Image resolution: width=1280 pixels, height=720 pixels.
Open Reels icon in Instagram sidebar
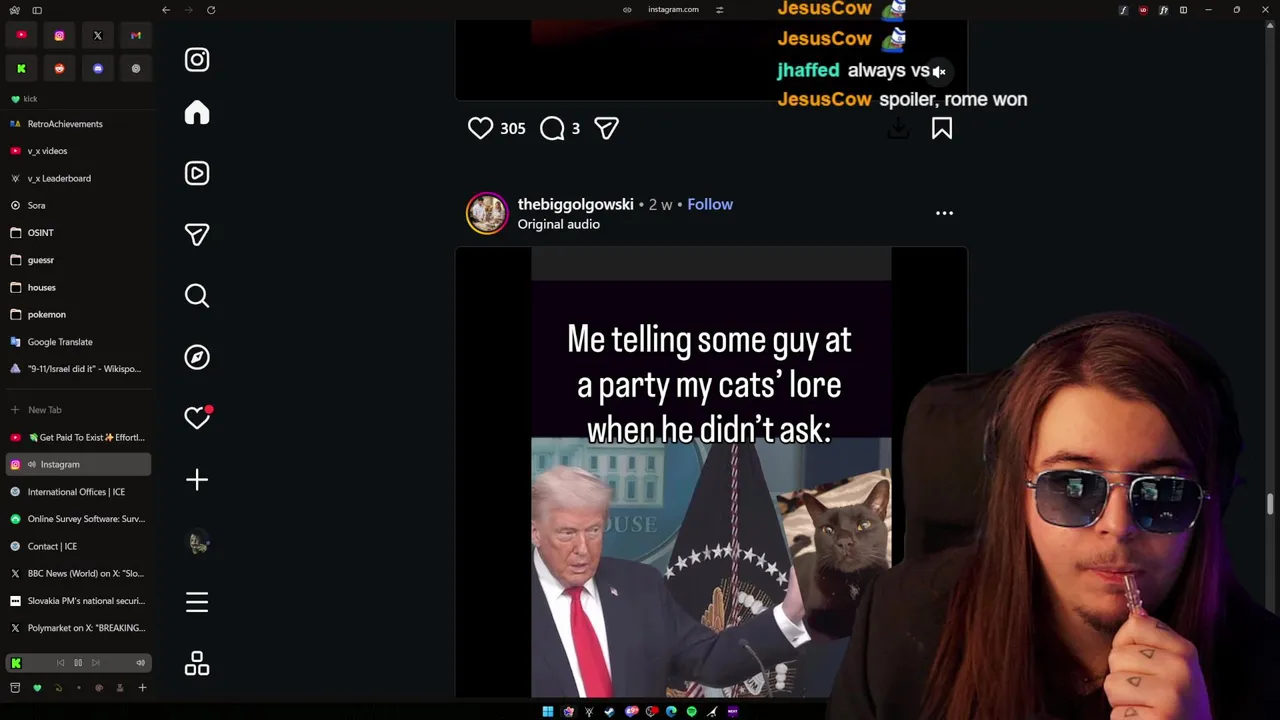point(197,173)
